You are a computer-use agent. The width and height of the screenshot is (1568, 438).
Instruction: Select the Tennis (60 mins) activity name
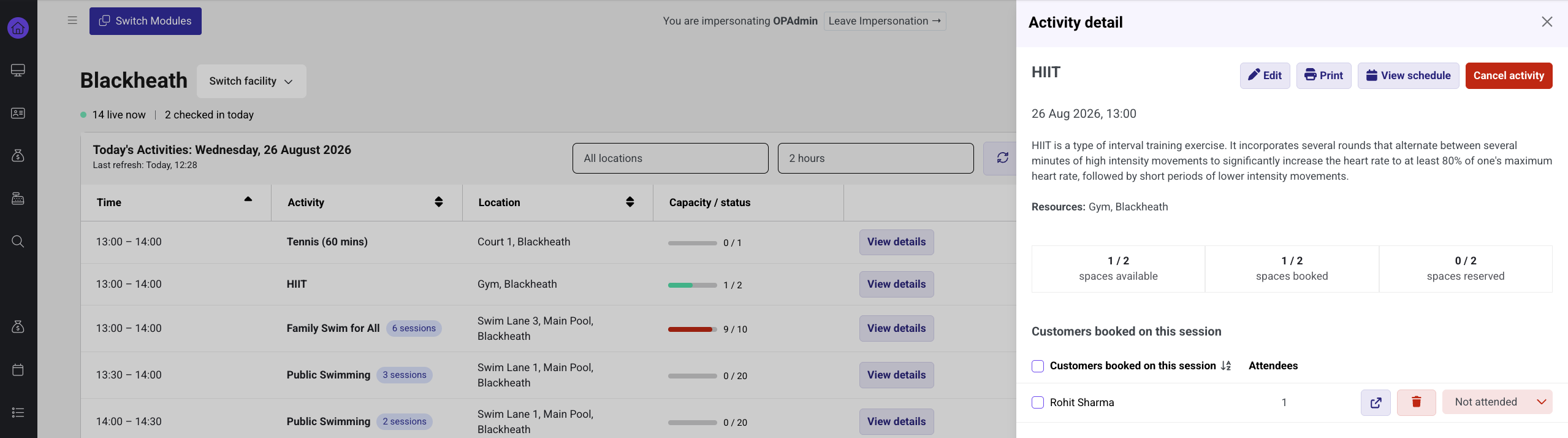coord(327,242)
